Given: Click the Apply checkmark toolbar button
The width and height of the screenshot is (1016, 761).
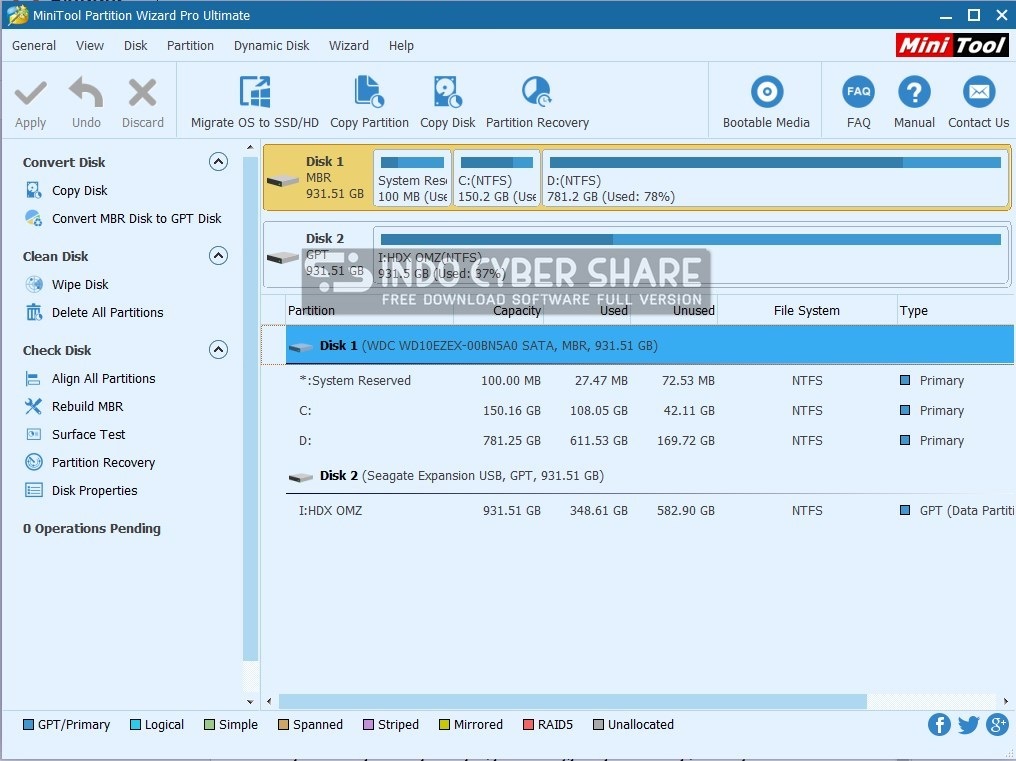Looking at the screenshot, I should (x=30, y=104).
